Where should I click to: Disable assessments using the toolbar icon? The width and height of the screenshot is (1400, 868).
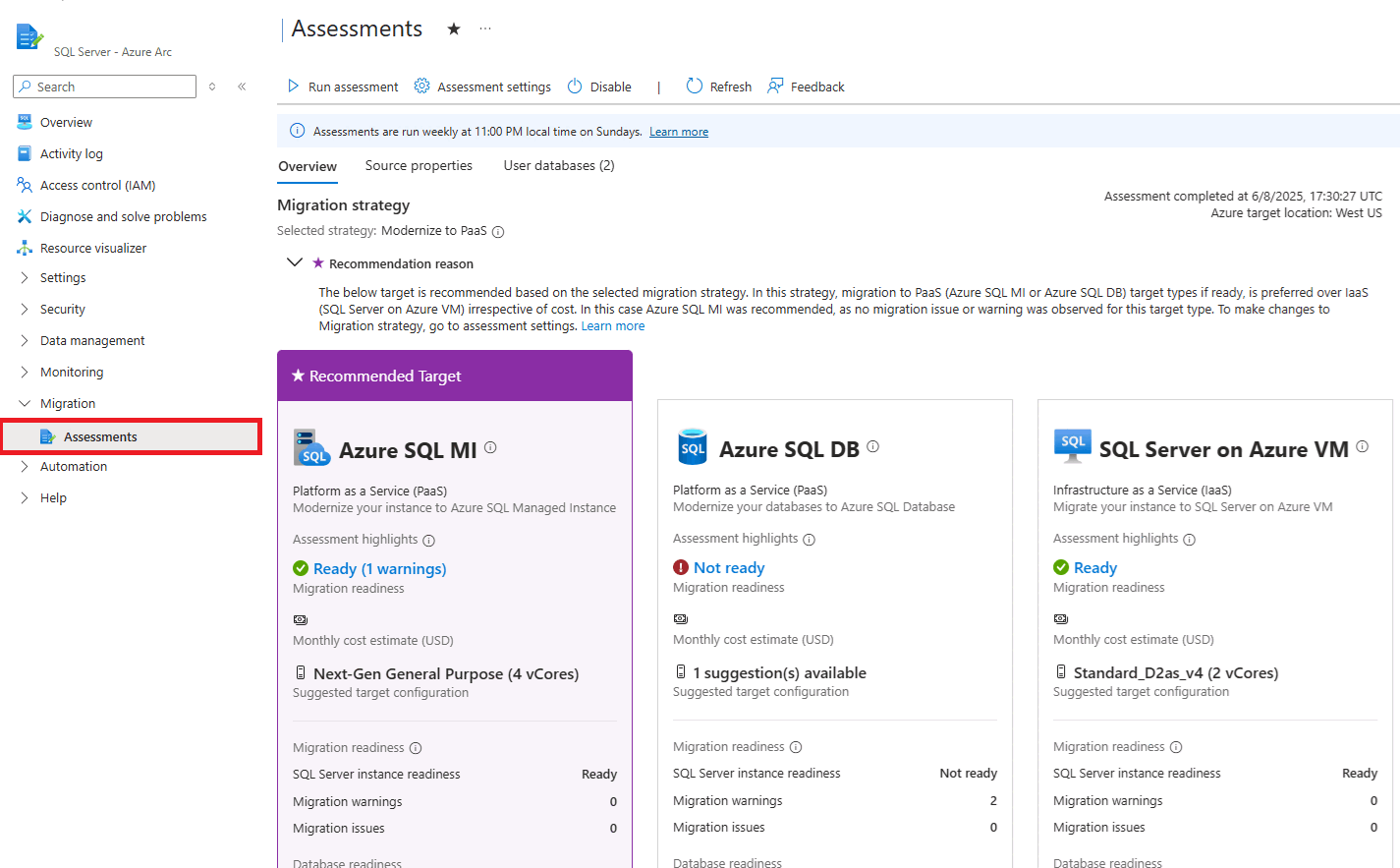pyautogui.click(x=597, y=87)
